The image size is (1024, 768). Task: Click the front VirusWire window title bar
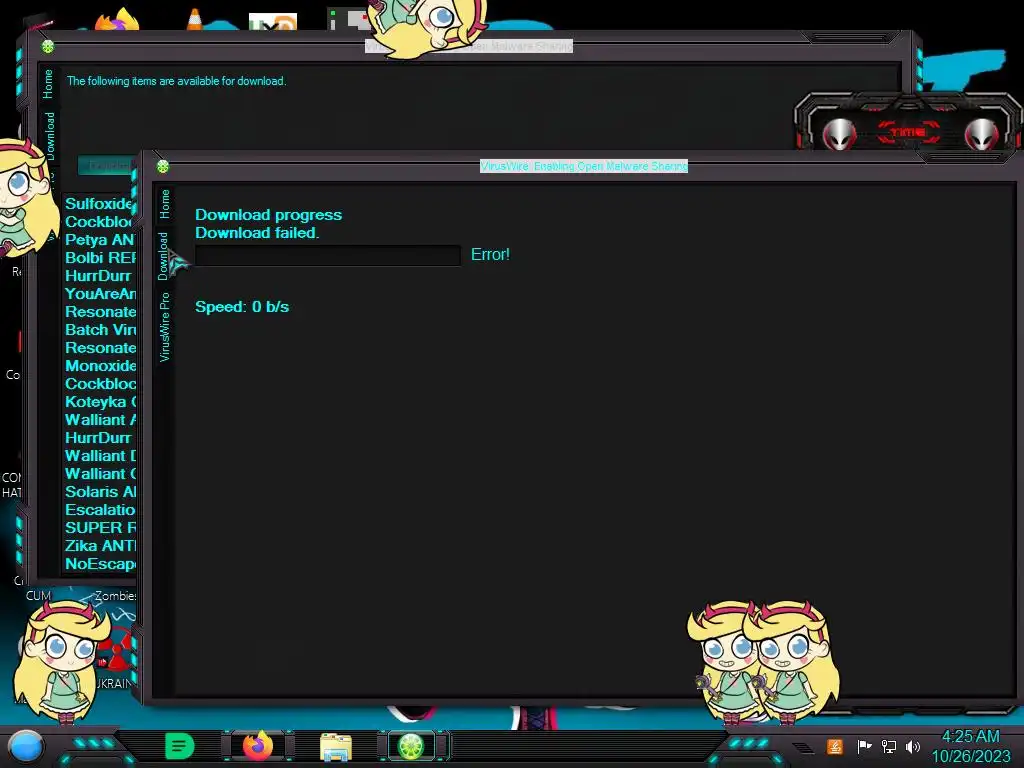pos(584,167)
